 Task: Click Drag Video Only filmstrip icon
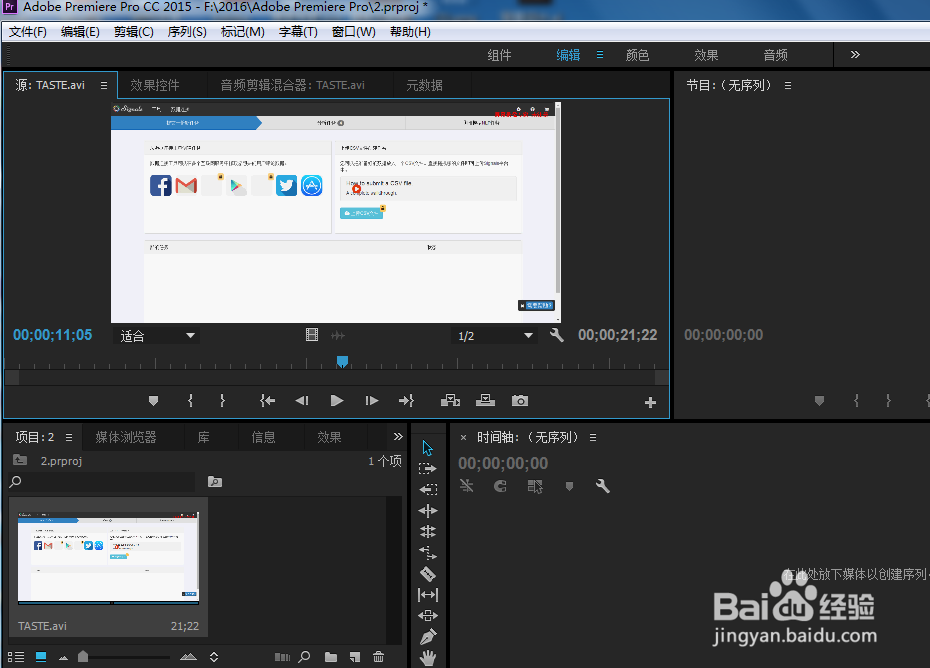pyautogui.click(x=312, y=335)
